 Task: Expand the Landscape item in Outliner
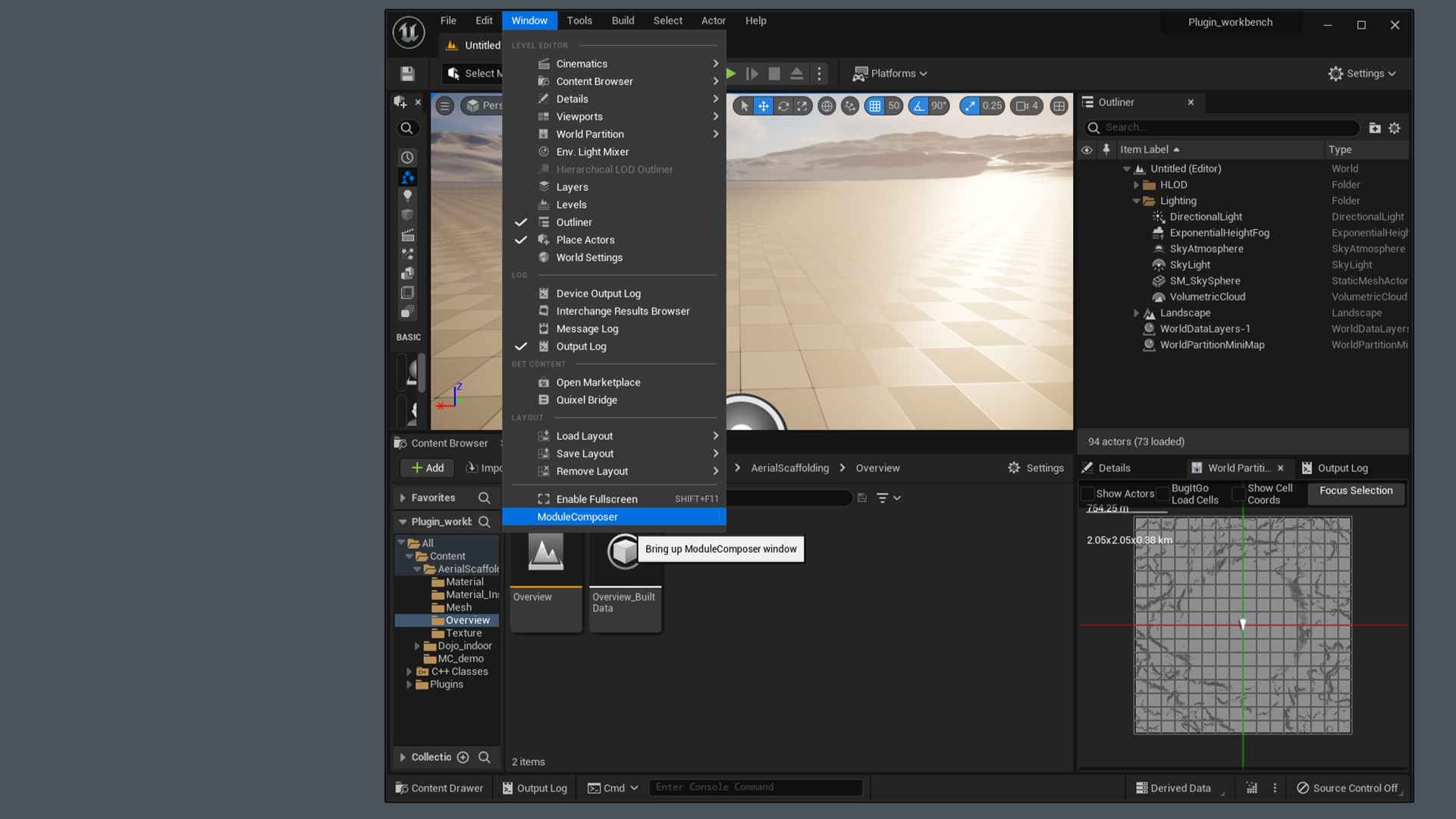[1136, 313]
